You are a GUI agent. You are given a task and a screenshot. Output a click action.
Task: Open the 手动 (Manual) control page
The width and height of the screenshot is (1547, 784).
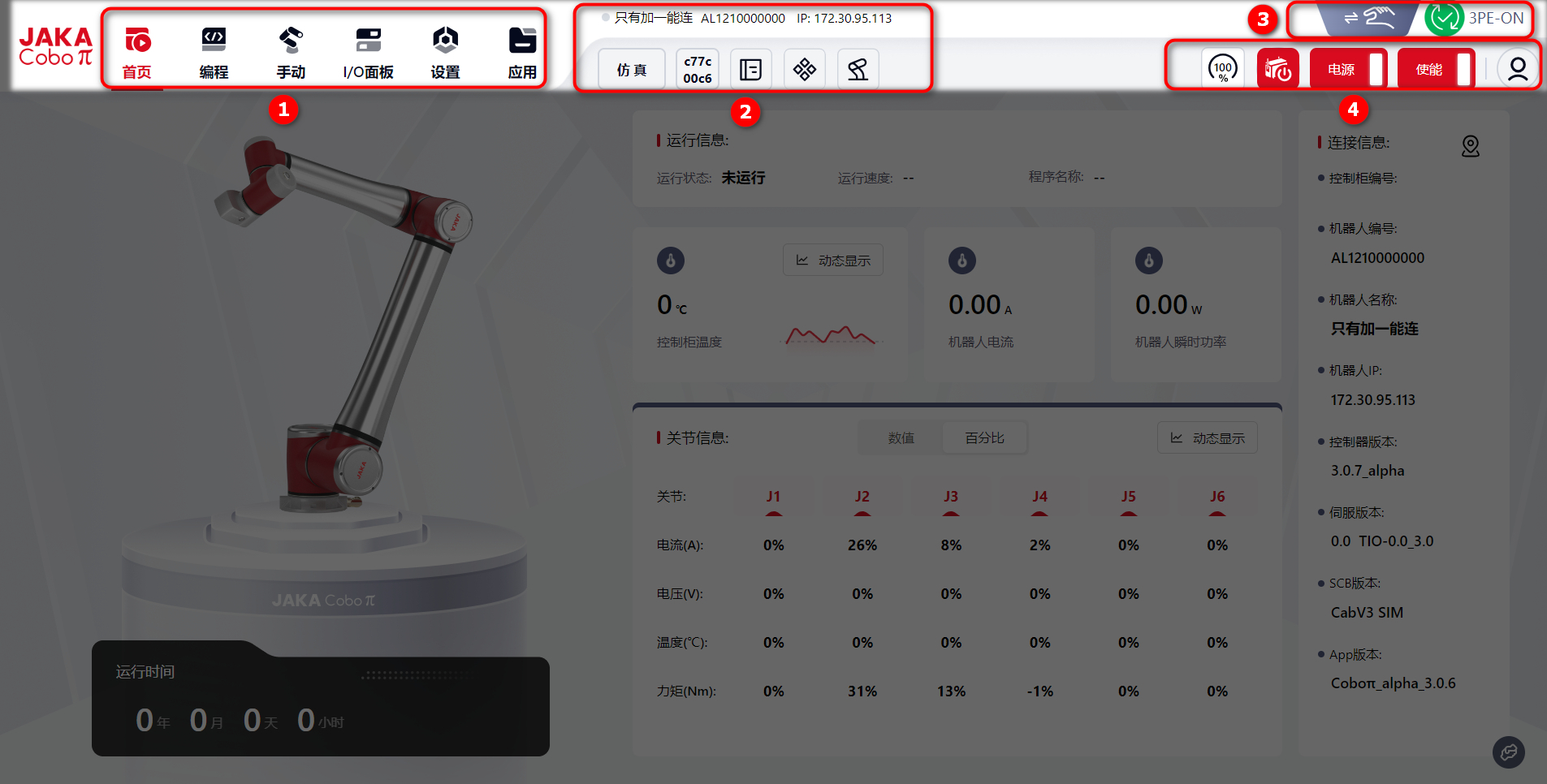tap(291, 53)
